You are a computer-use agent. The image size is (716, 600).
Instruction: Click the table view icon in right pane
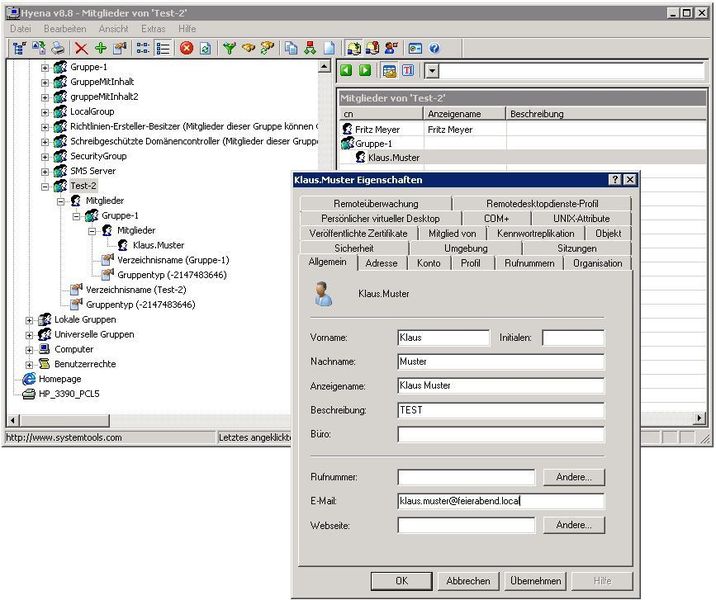[389, 70]
